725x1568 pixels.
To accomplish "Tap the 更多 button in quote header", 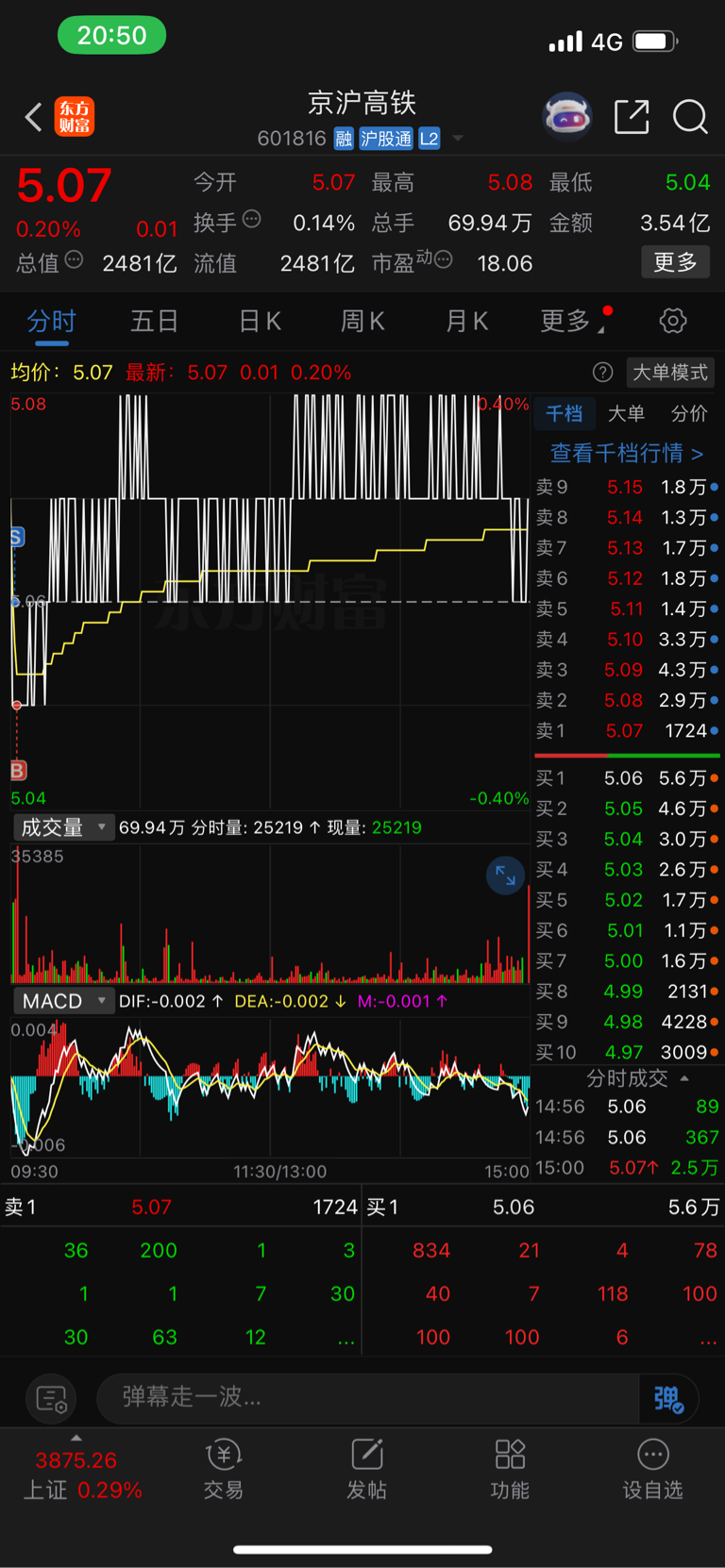I will 676,261.
